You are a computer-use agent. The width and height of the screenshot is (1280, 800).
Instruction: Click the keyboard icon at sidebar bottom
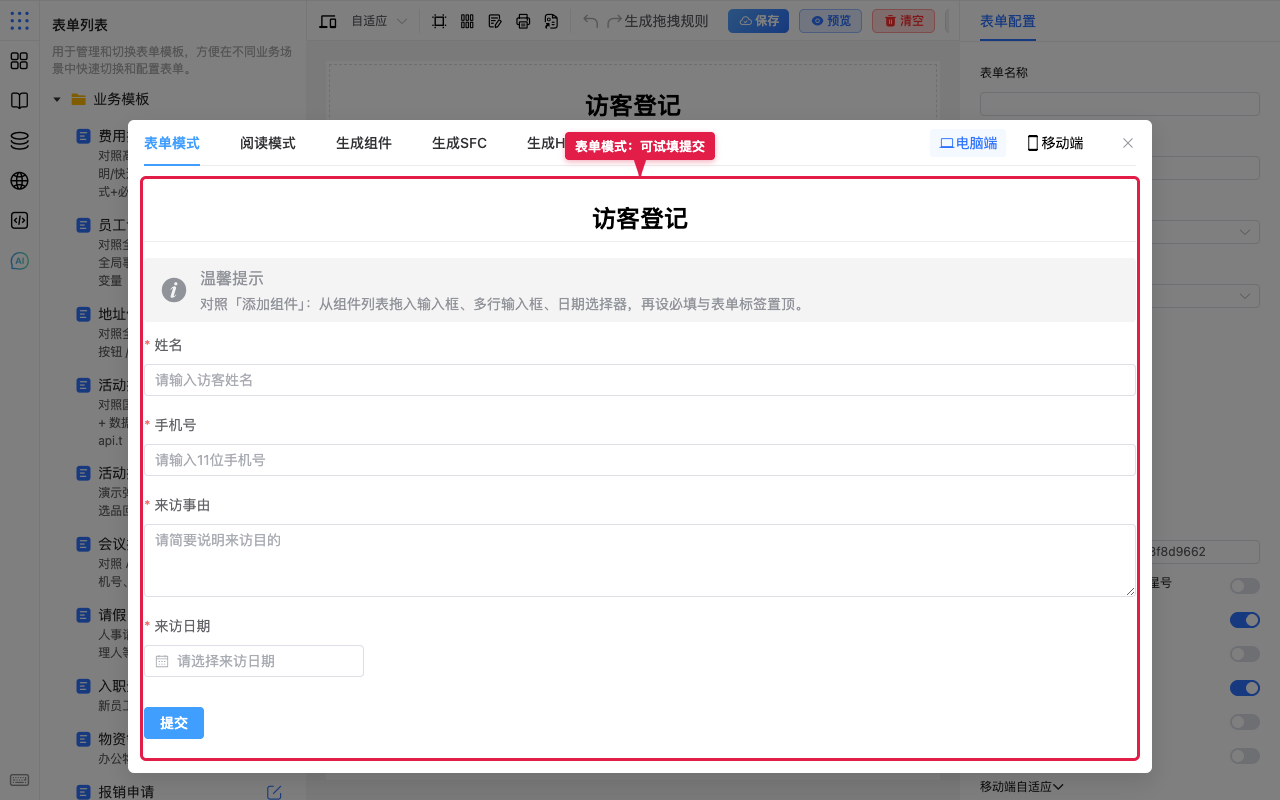click(x=19, y=780)
